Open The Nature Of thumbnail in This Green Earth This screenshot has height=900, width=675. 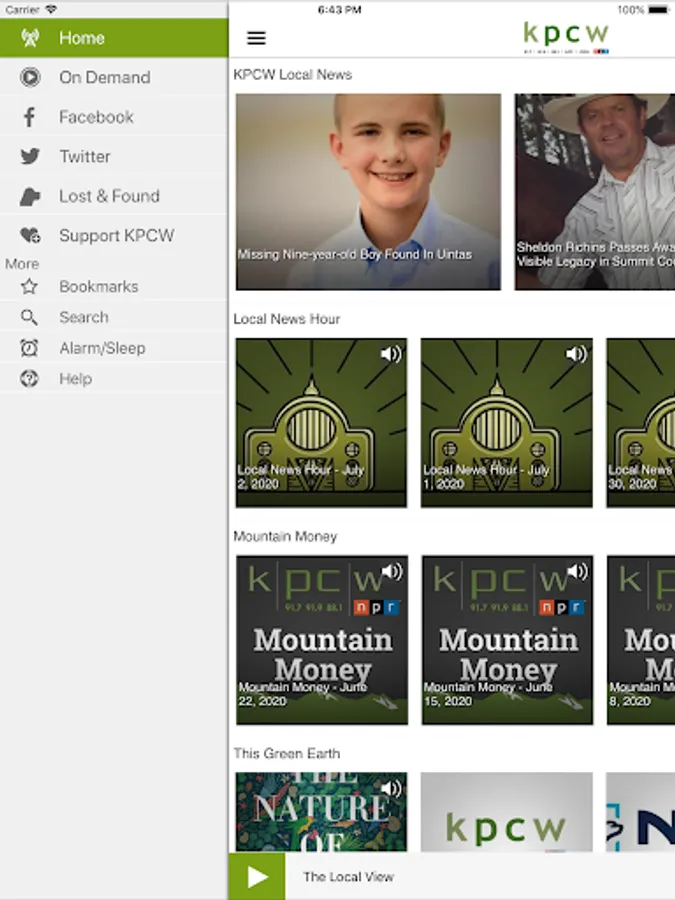coord(321,812)
